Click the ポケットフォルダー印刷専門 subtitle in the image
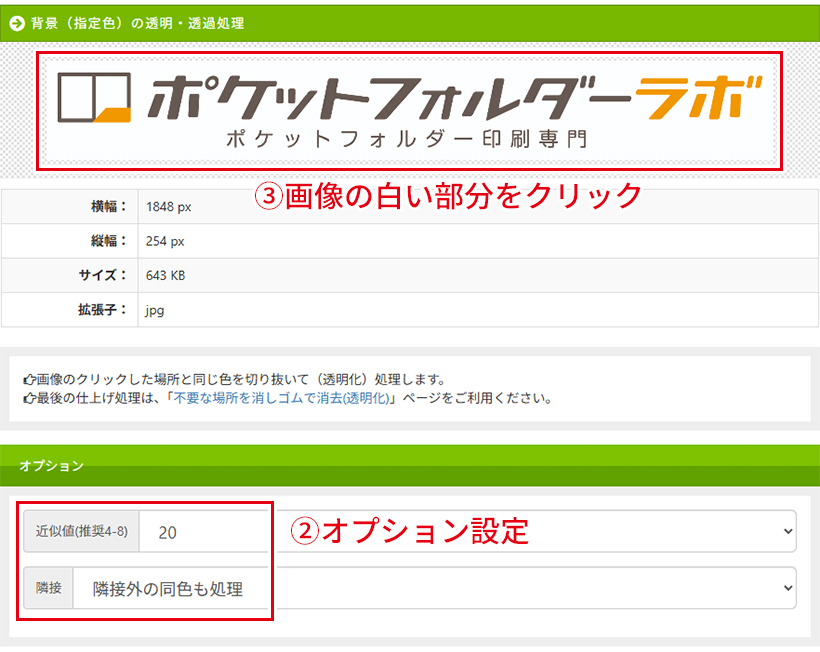Screen dimensions: 820x652 pos(407,139)
